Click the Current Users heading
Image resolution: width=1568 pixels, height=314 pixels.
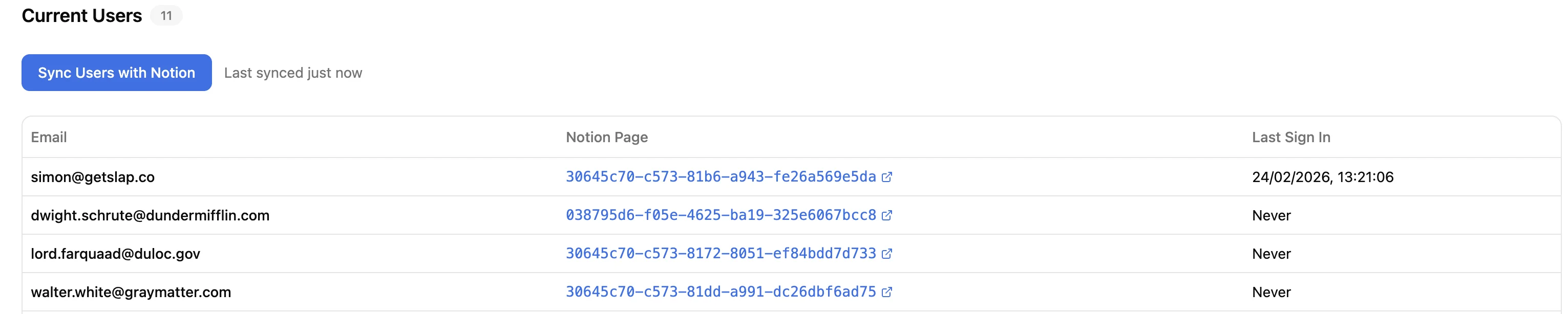pos(81,16)
